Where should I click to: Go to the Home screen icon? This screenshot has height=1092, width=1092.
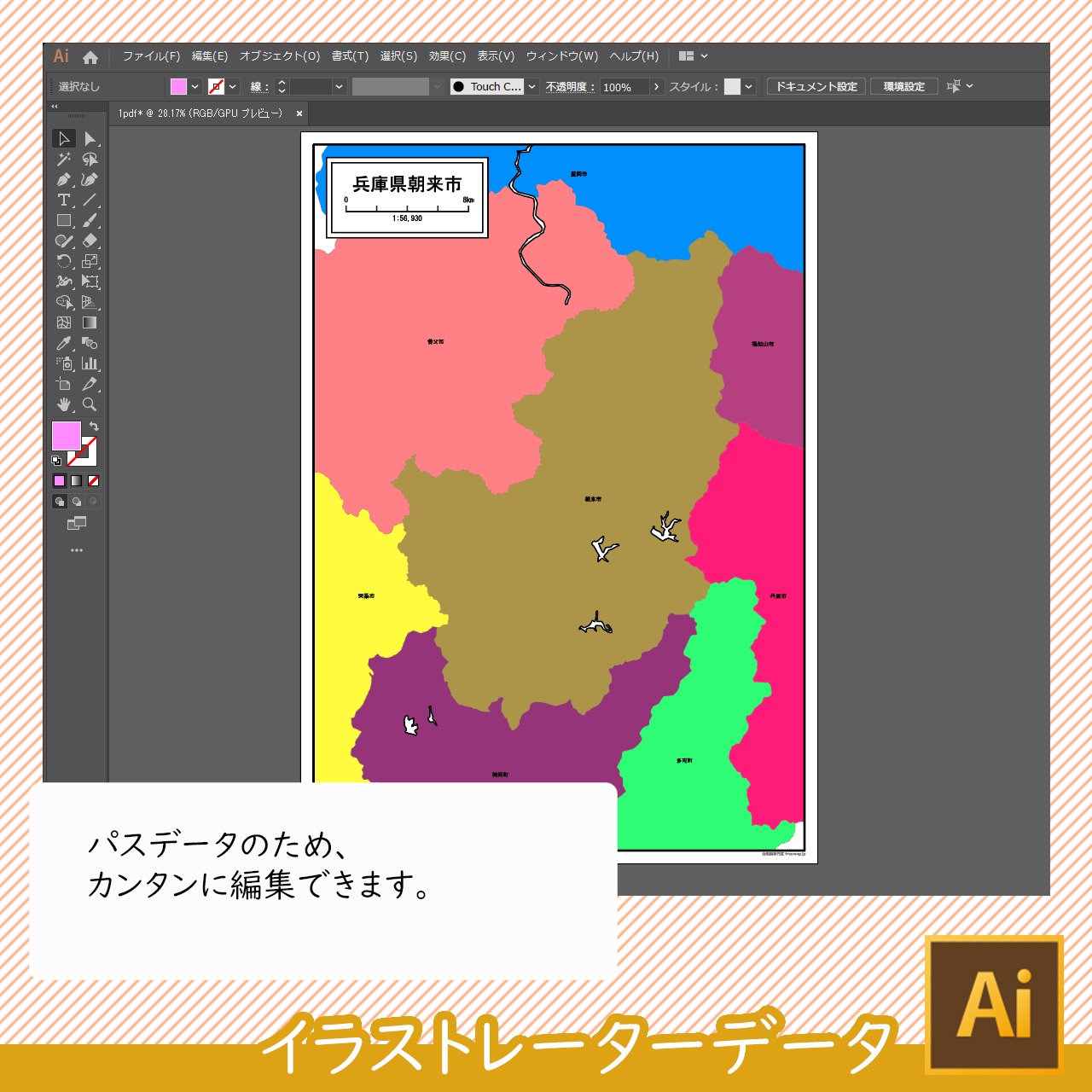click(90, 57)
